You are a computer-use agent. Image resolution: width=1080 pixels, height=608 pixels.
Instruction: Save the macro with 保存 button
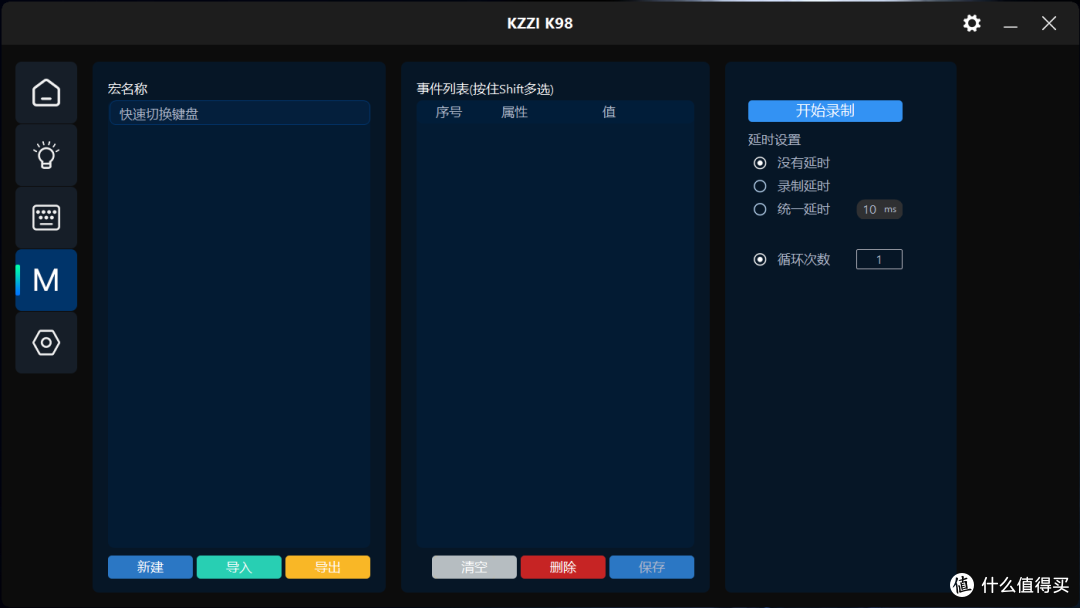coord(652,567)
